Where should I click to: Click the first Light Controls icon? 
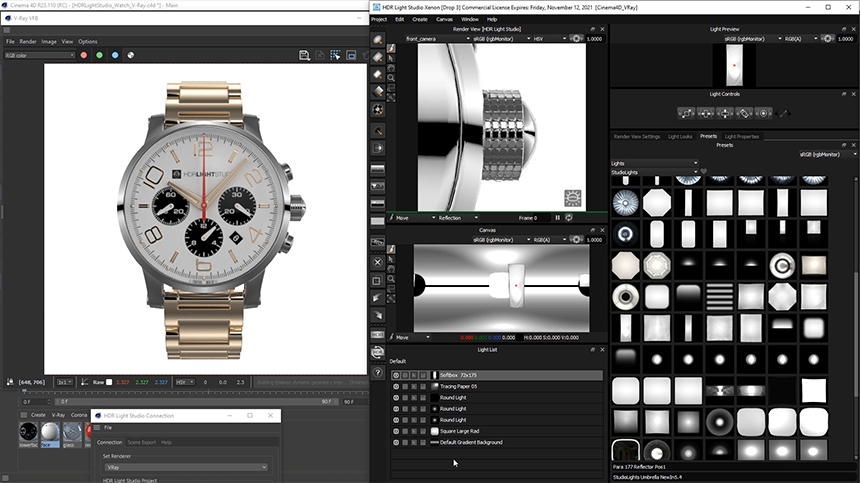pos(686,113)
